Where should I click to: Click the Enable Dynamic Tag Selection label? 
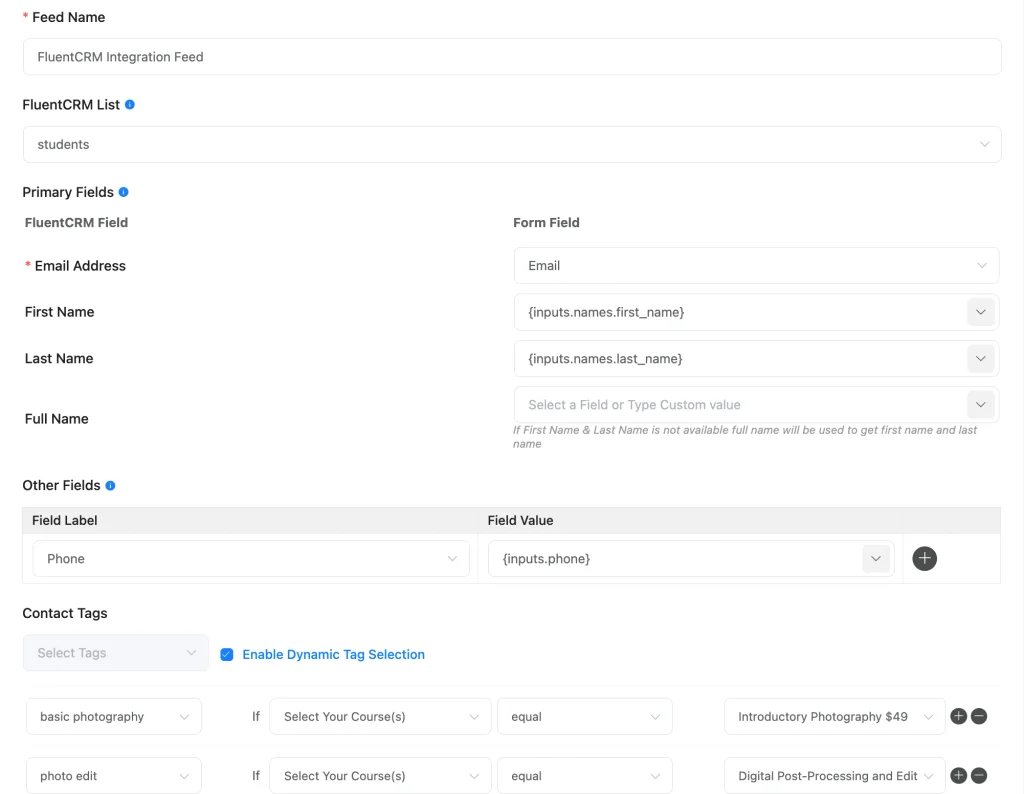pos(333,654)
